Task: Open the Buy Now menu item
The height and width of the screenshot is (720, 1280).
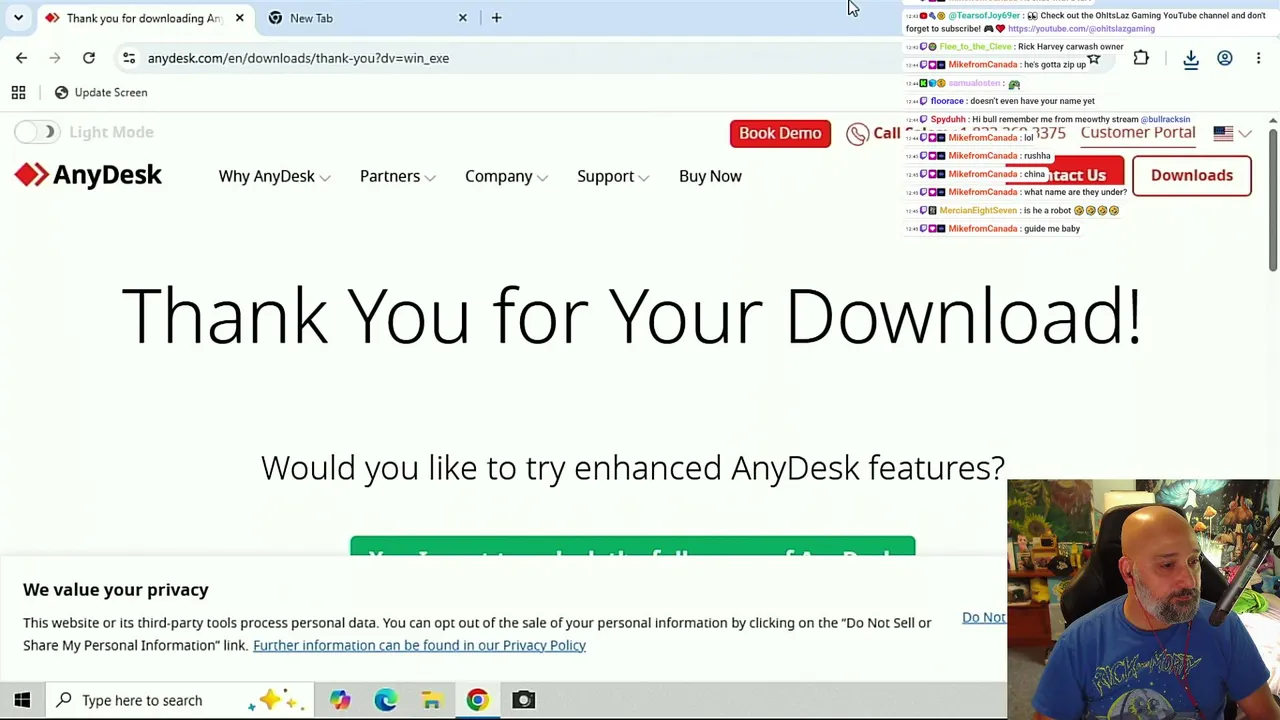Action: (x=710, y=176)
